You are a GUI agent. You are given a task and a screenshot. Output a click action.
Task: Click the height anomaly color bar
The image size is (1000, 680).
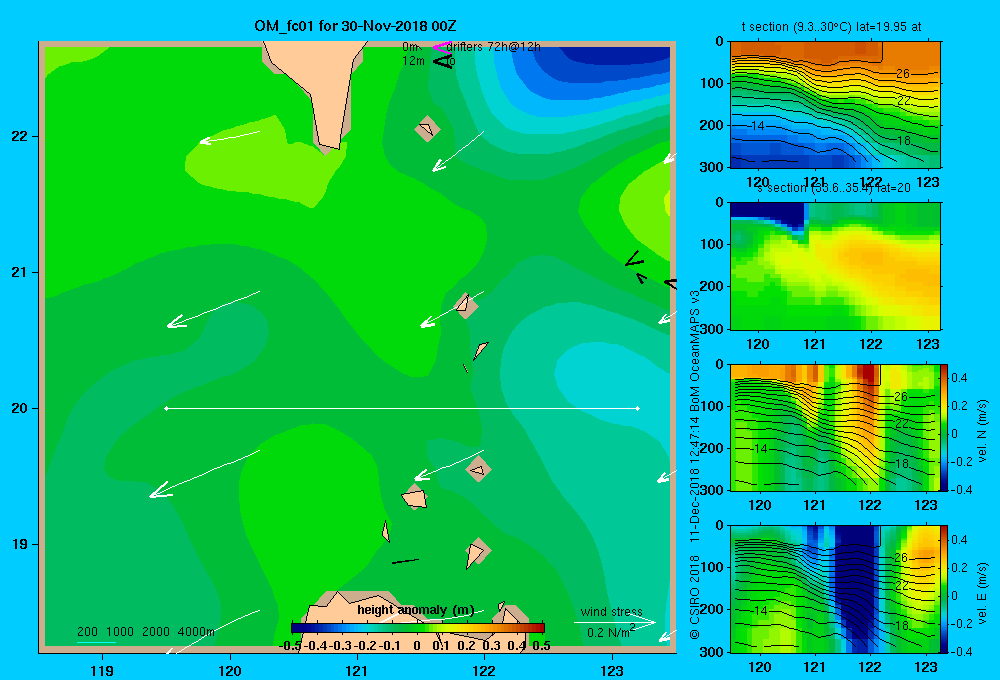pos(418,628)
